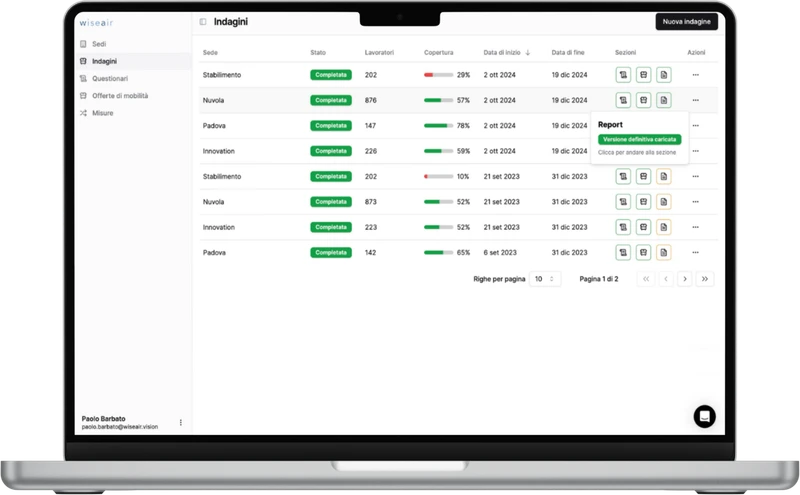Open questionnaire section for Stabilimento 10% row
Viewport: 800px width, 495px height.
click(x=623, y=177)
